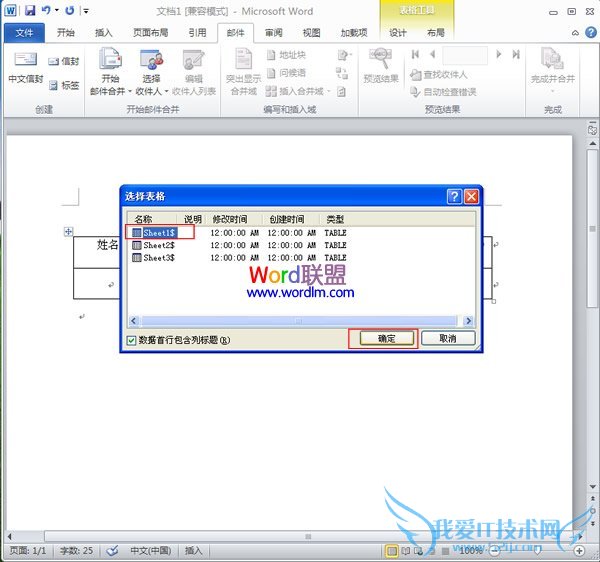The width and height of the screenshot is (600, 562).
Task: Go to previous record arrow icon
Action: tap(433, 54)
